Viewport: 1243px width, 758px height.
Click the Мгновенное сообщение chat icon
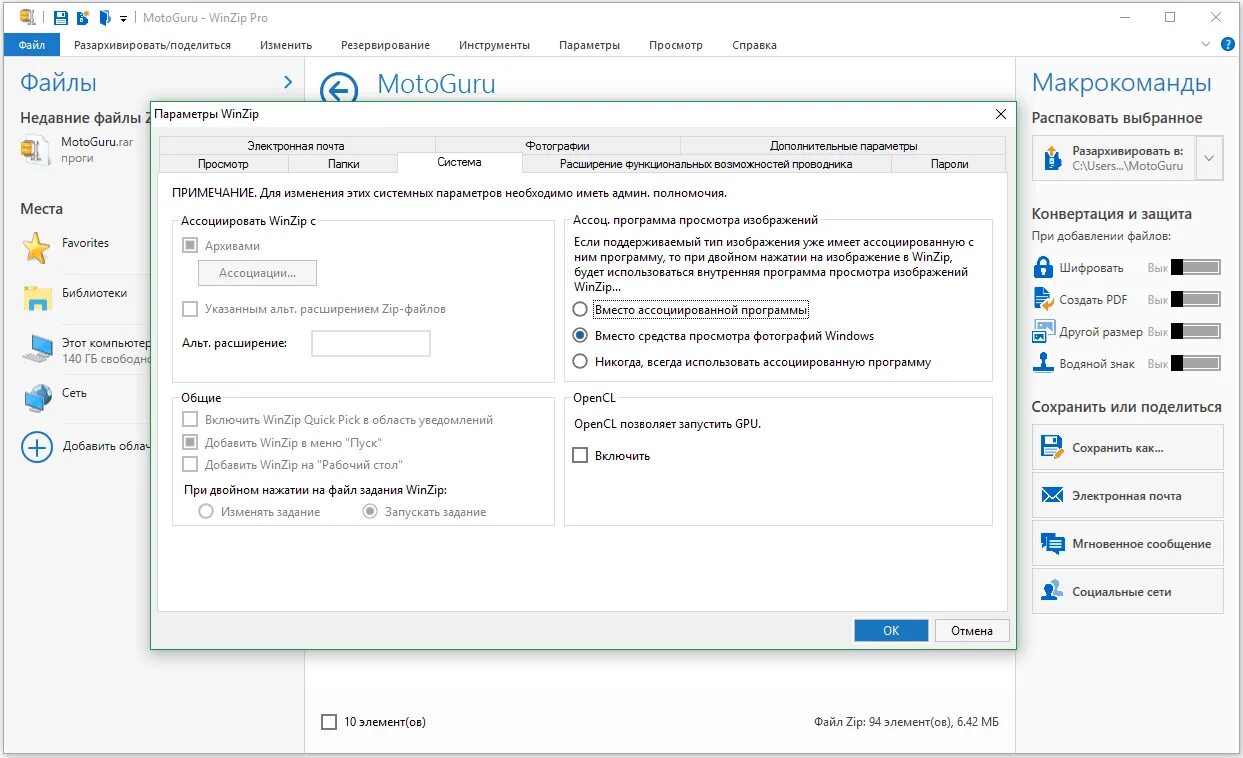pyautogui.click(x=1051, y=543)
